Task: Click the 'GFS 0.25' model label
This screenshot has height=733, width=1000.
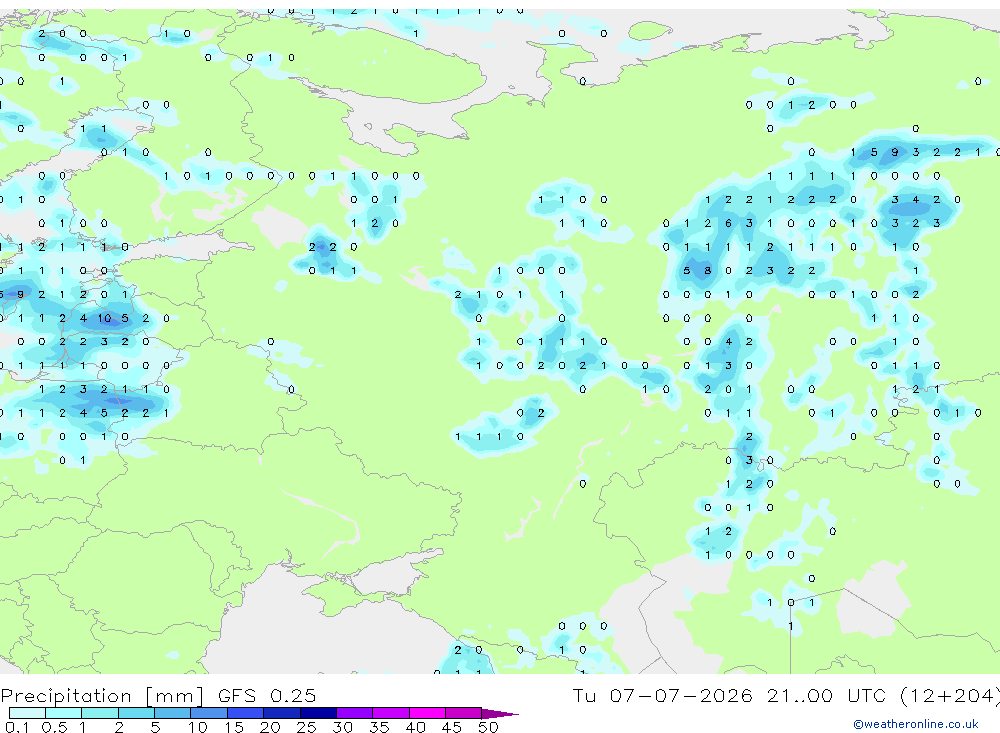Action: click(267, 695)
